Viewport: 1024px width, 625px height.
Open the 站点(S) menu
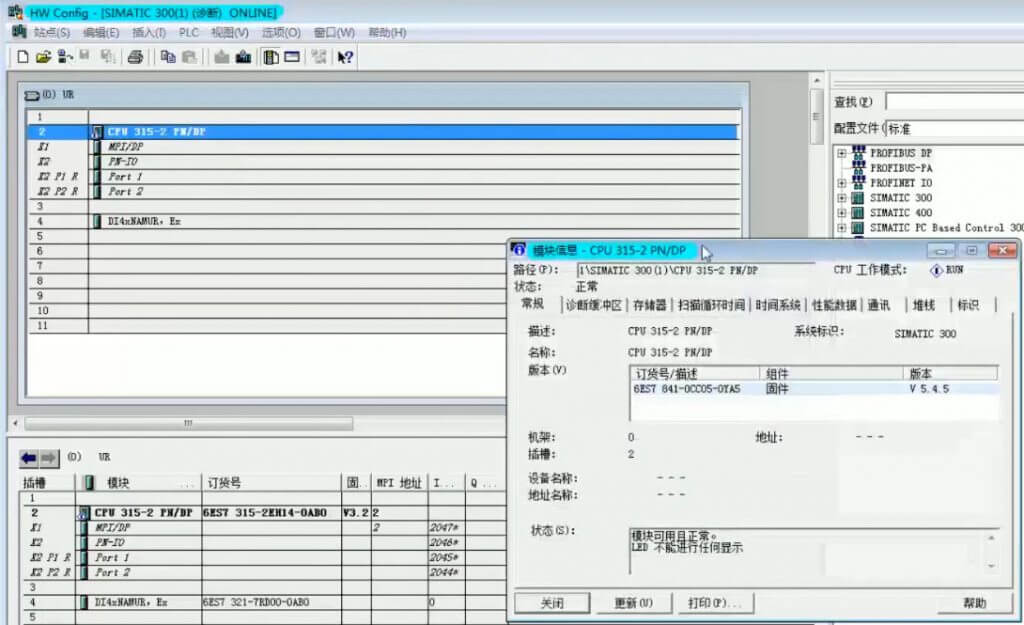[x=52, y=32]
